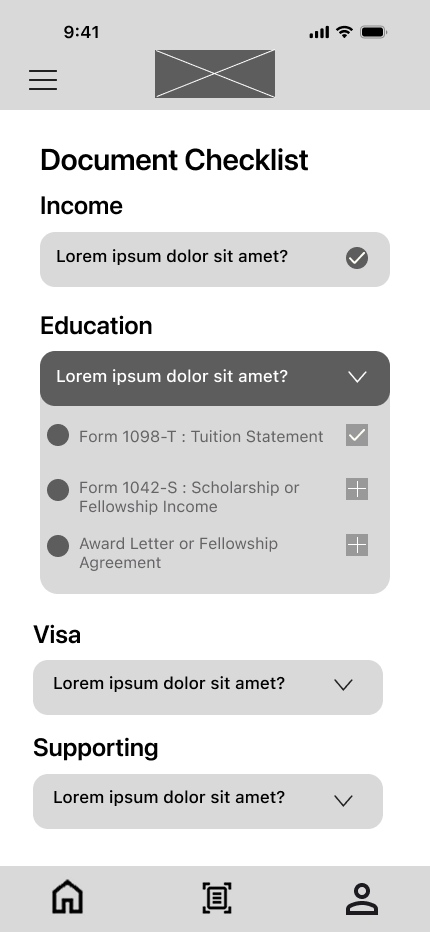Uncheck the Form 1098-T Tuition Statement checkbox
Viewport: 430px width, 932px height.
[357, 435]
